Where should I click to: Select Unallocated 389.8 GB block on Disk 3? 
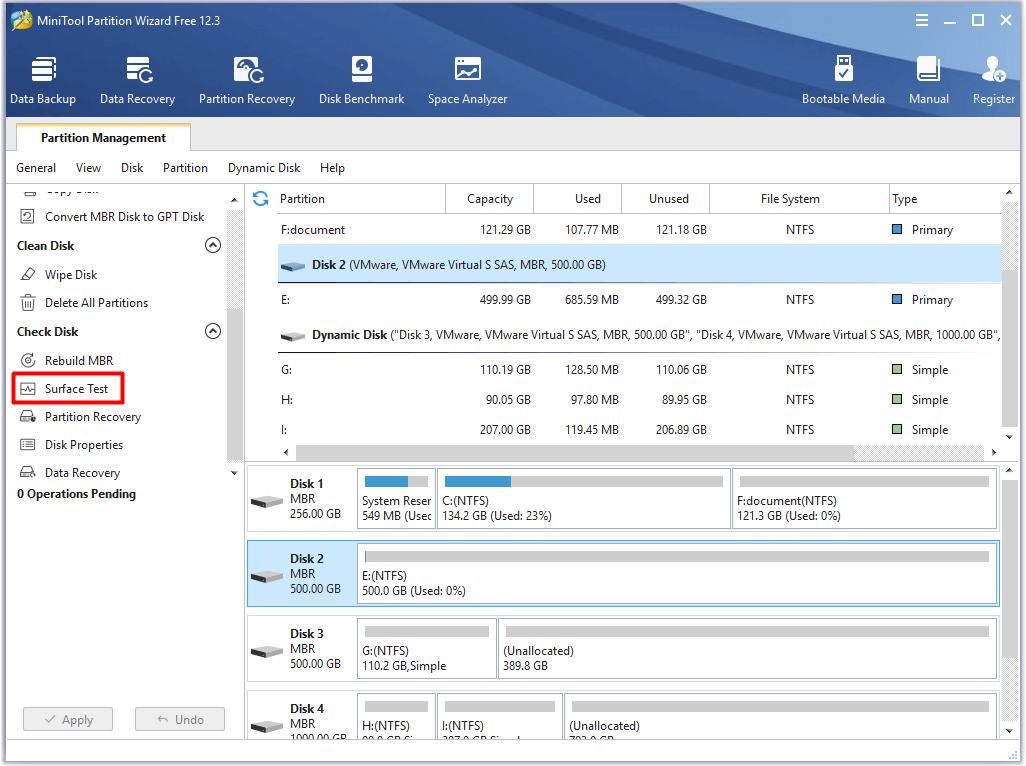coord(747,648)
